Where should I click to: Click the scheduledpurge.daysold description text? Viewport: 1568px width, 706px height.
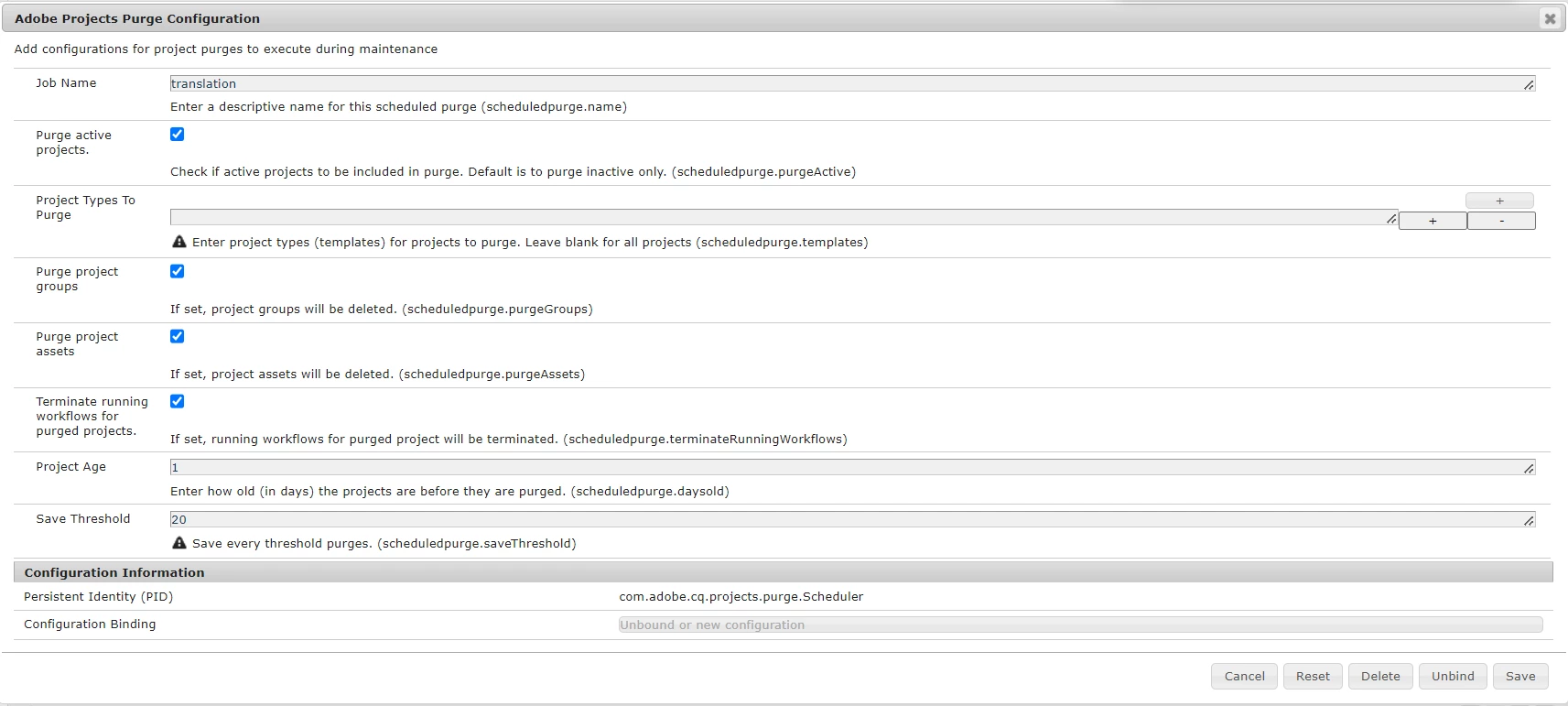[449, 491]
